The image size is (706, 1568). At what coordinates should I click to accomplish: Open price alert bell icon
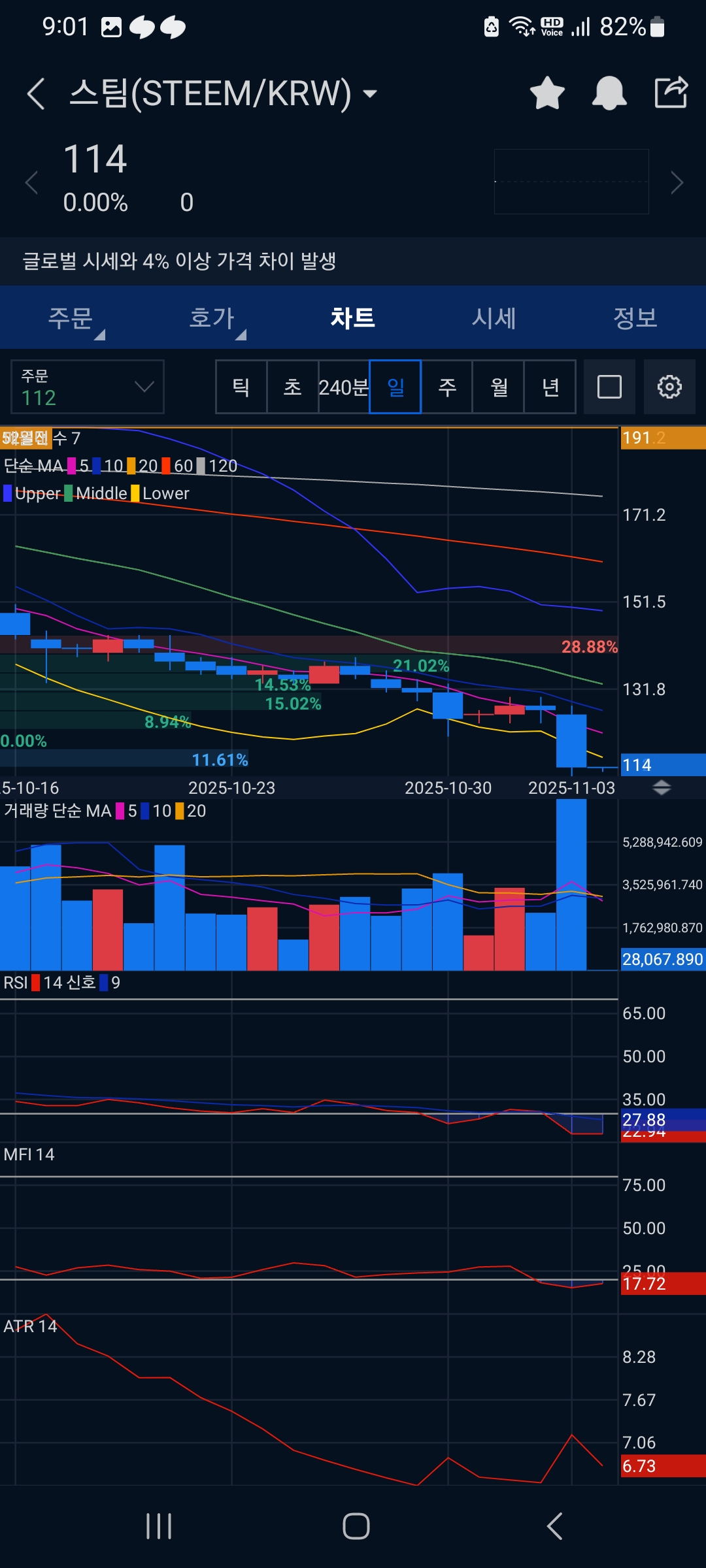(x=609, y=93)
